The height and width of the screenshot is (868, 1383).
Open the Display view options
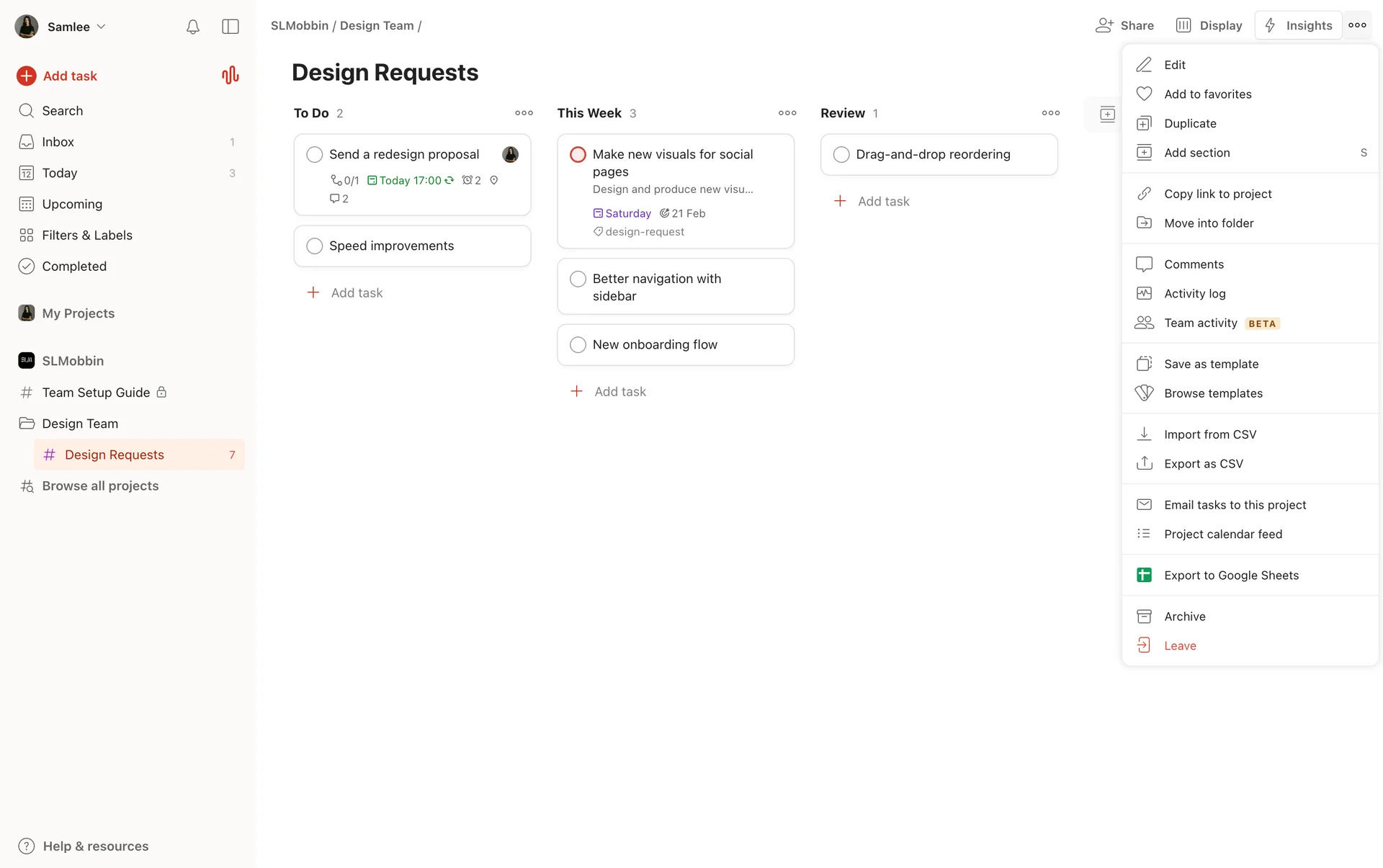coord(1209,26)
